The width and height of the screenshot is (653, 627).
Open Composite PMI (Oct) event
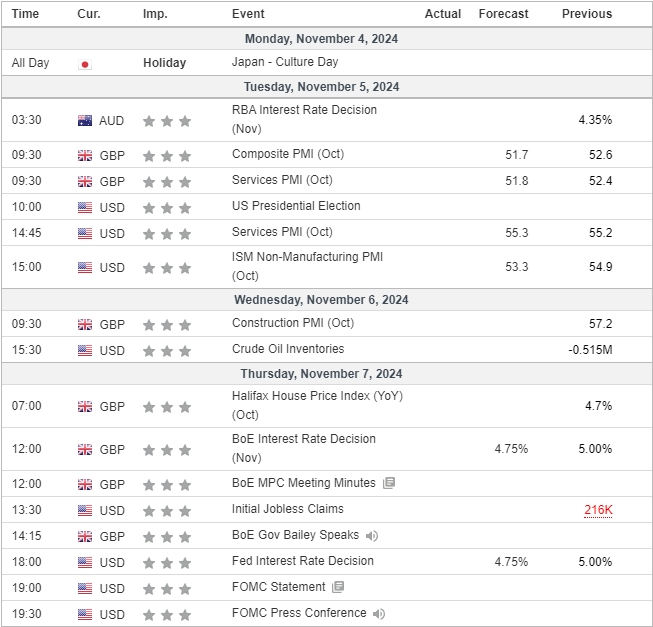click(288, 154)
